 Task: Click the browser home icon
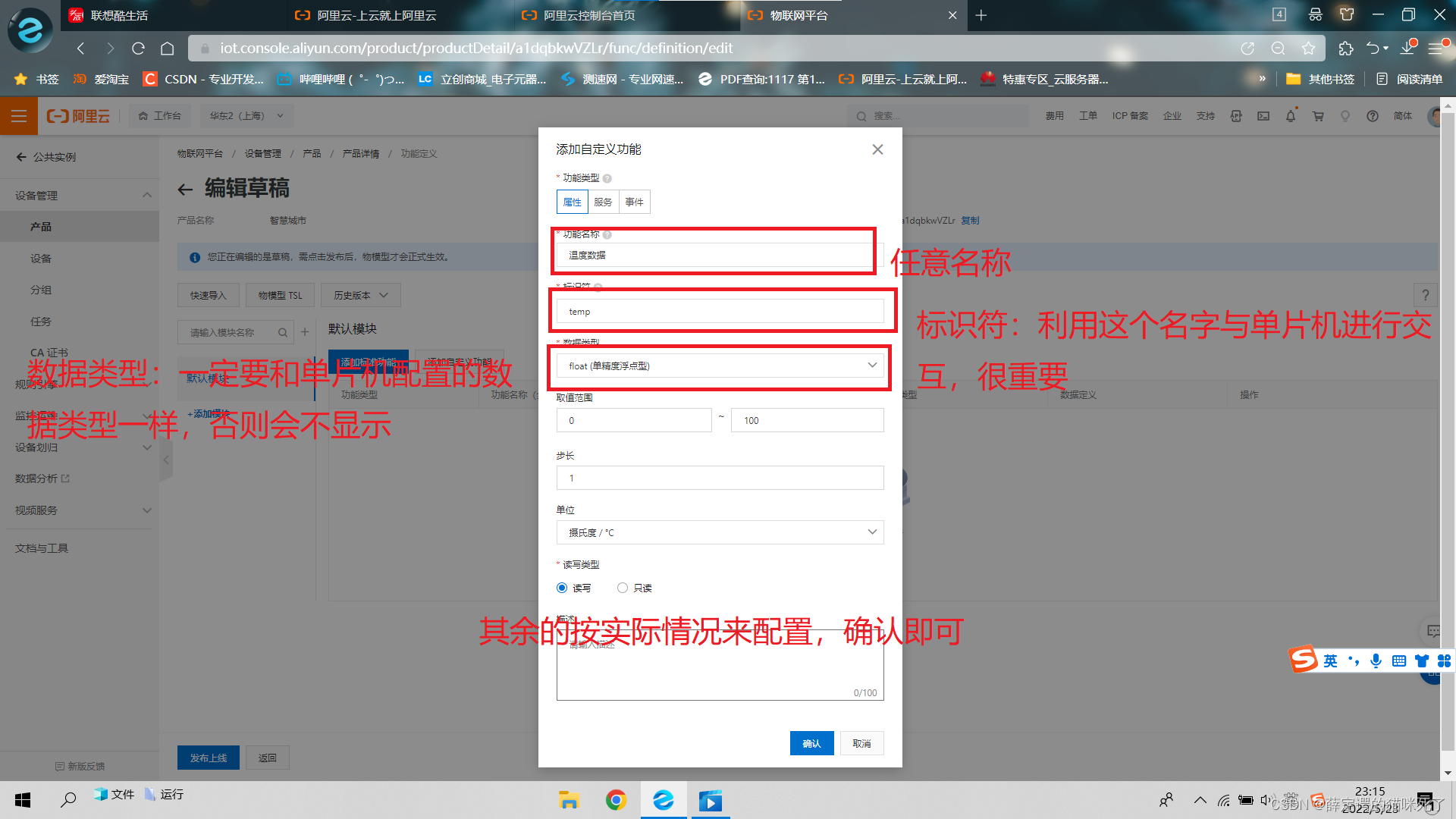(x=168, y=49)
